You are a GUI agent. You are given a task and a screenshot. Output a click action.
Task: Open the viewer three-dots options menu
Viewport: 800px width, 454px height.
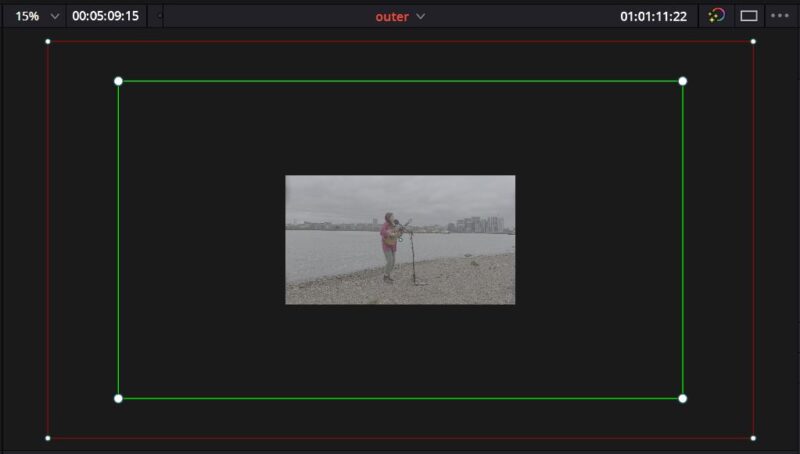(780, 16)
